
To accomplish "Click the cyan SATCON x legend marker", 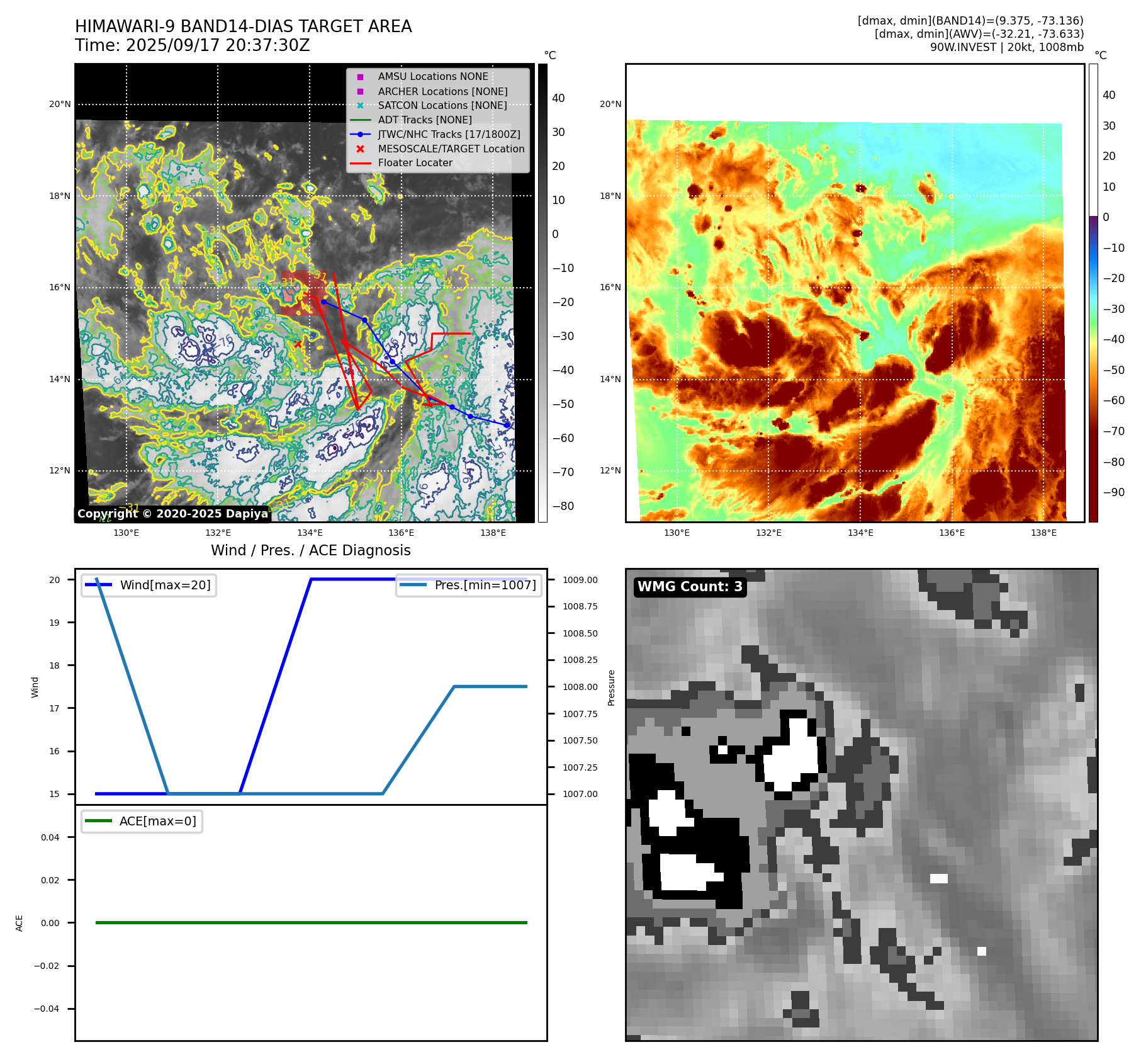I will (360, 105).
